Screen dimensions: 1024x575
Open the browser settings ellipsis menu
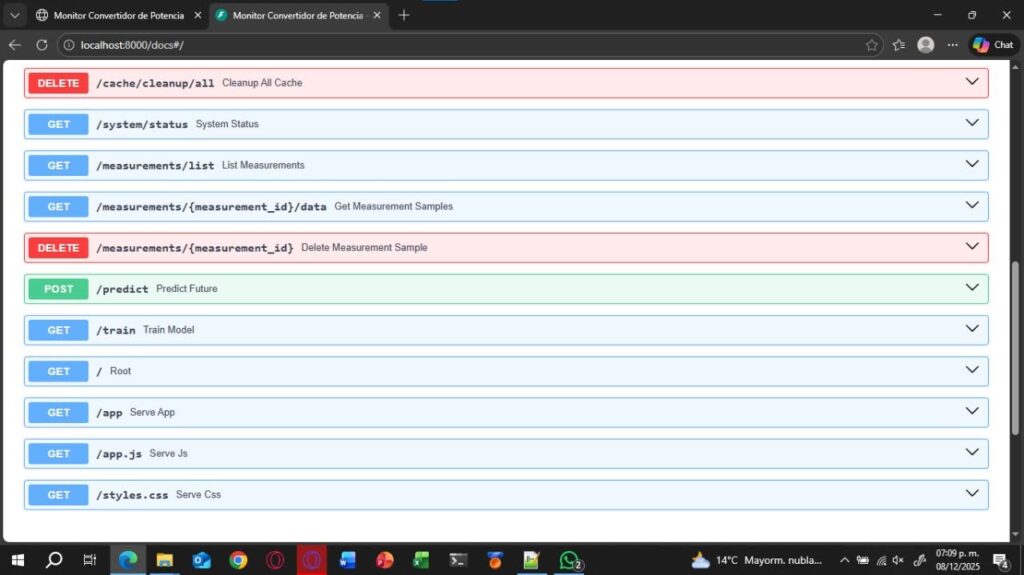[952, 45]
